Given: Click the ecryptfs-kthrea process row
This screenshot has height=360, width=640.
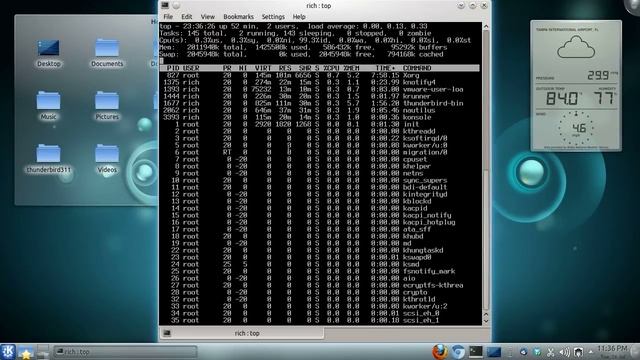Looking at the screenshot, I should (319, 285).
